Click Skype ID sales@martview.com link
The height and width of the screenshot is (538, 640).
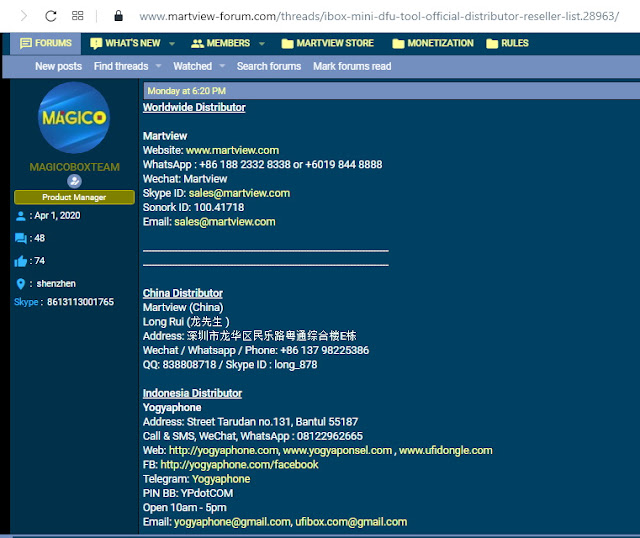[239, 193]
